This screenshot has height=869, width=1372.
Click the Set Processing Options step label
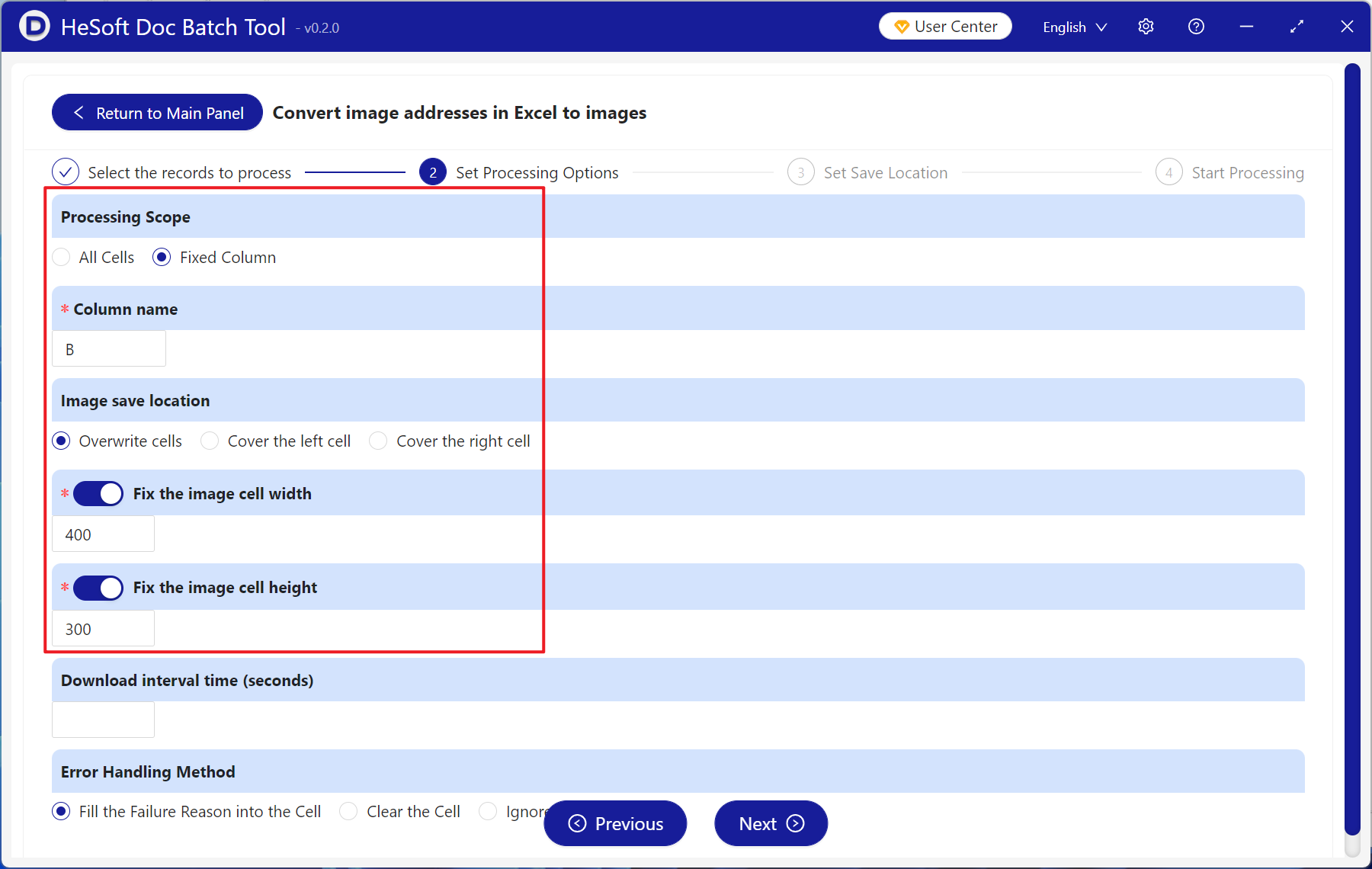537,173
